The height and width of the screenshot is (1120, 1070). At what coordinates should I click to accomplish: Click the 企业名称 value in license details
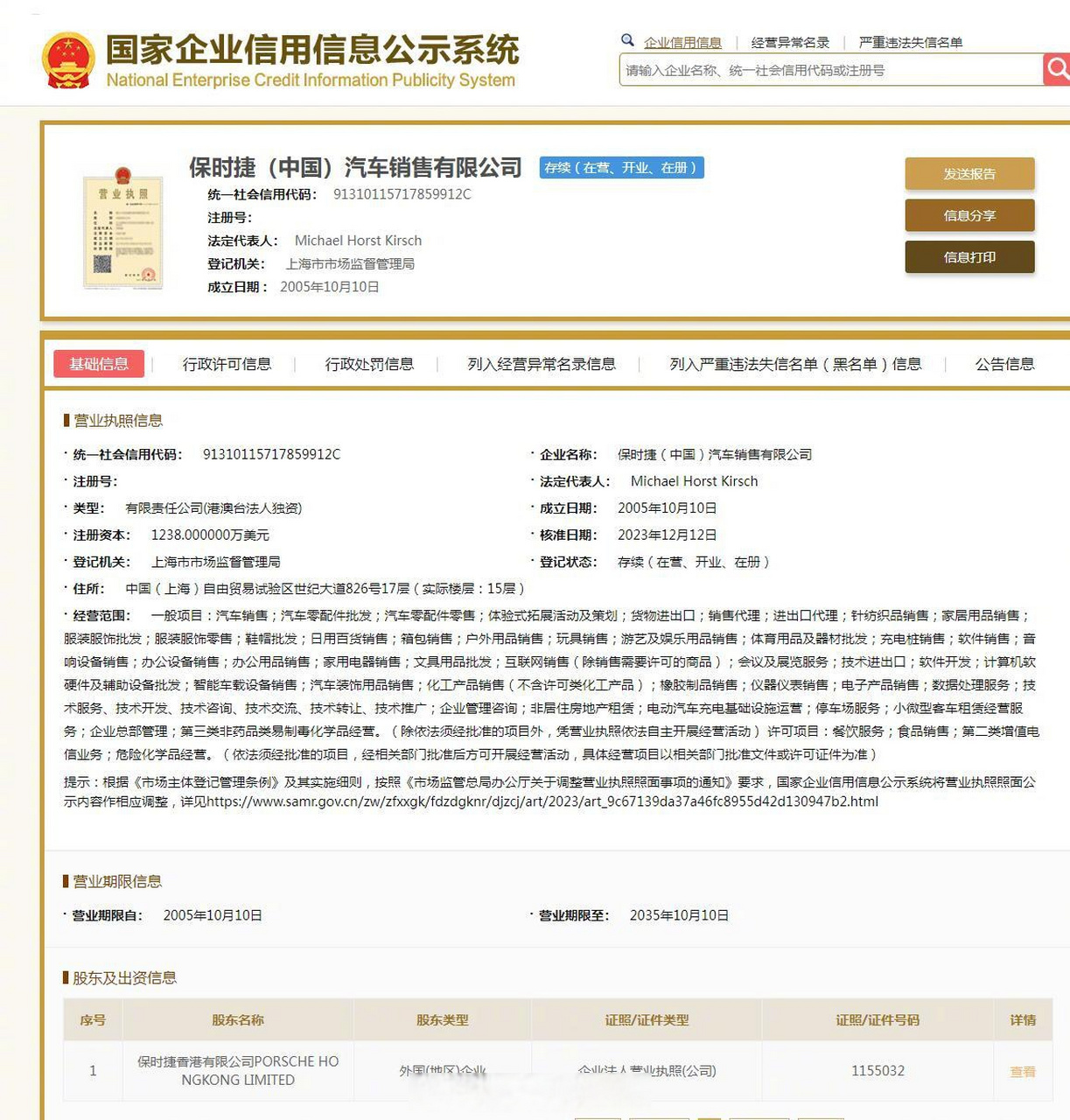[x=715, y=455]
